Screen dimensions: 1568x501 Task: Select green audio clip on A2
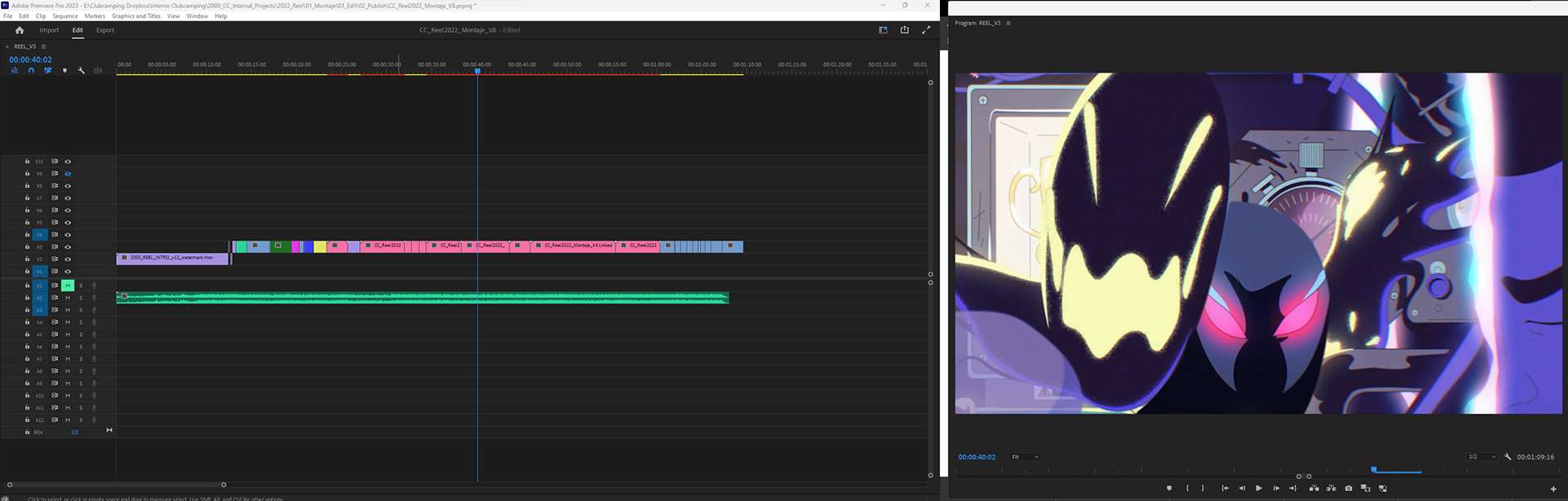point(422,298)
